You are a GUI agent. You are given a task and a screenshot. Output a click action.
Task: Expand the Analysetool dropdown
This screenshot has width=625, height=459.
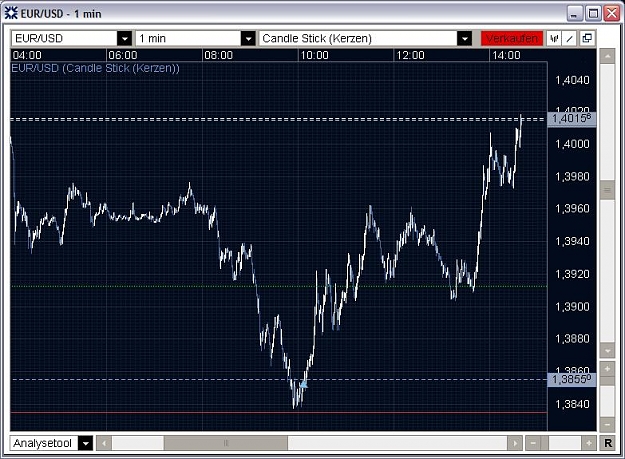tap(85, 443)
